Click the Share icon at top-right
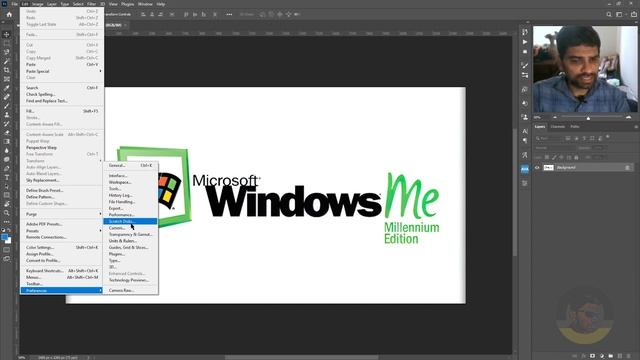Screen dimensions: 640x360 pyautogui.click(x=633, y=14)
